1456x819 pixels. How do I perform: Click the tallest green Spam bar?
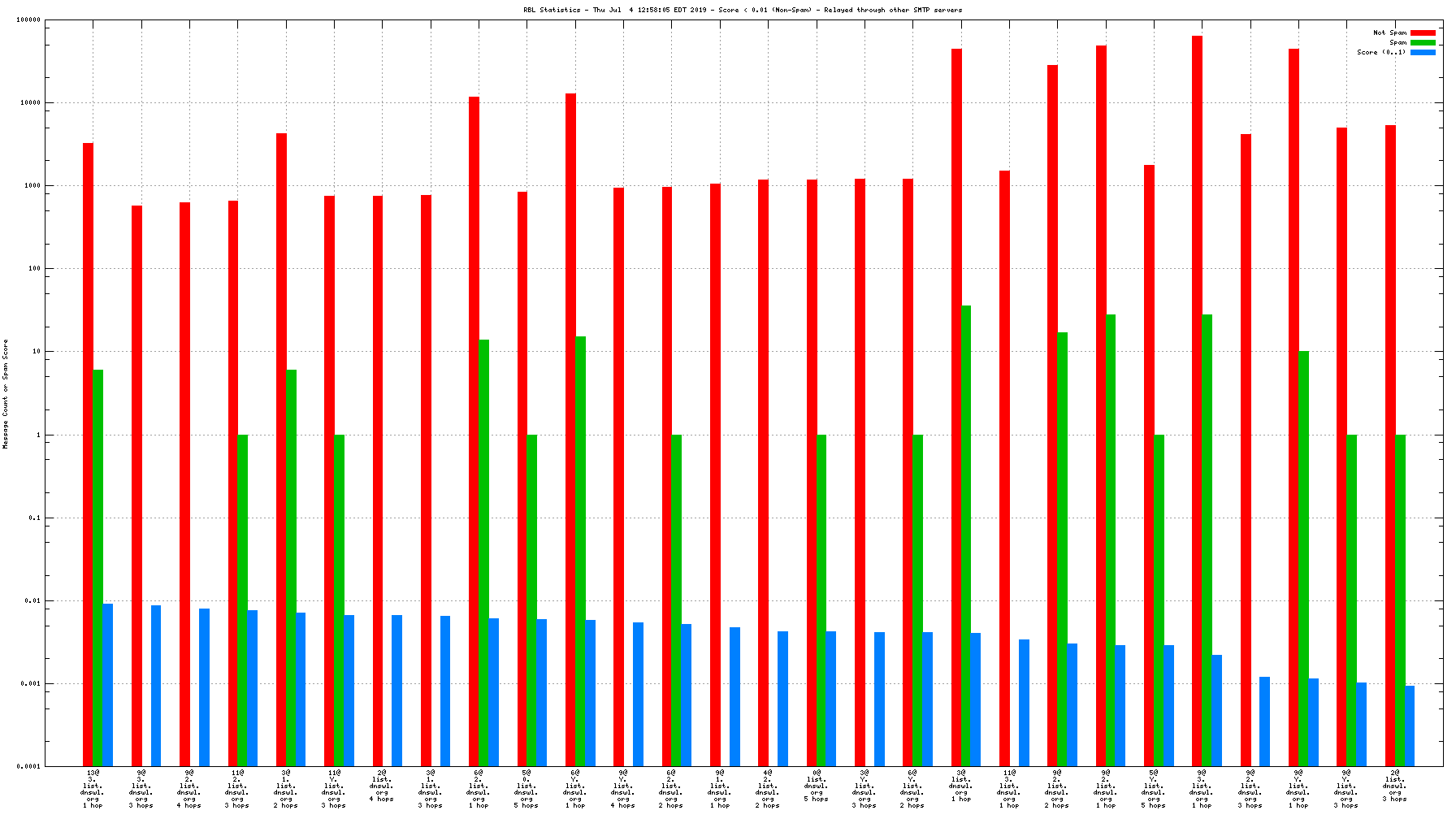pyautogui.click(x=966, y=535)
